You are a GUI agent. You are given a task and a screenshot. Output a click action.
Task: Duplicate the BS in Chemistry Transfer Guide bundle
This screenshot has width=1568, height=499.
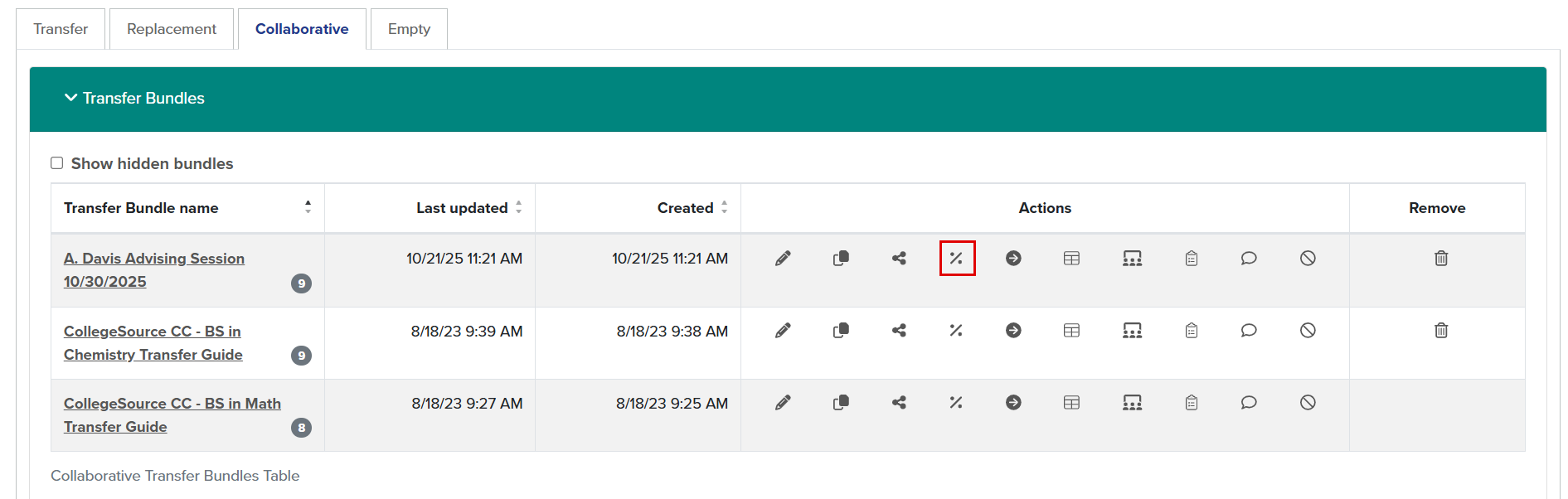point(840,330)
